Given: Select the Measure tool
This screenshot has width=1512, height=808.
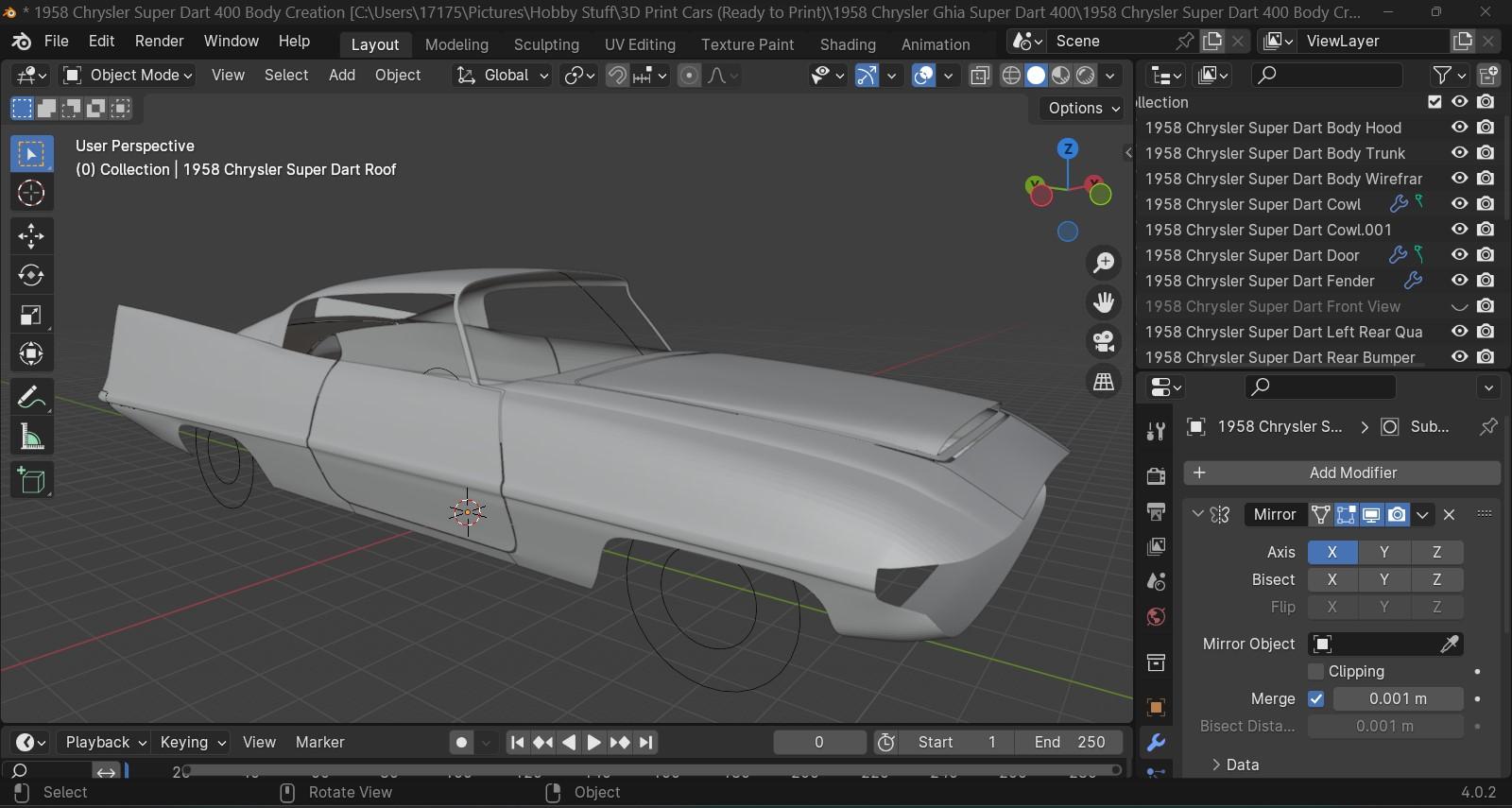Looking at the screenshot, I should [31, 437].
